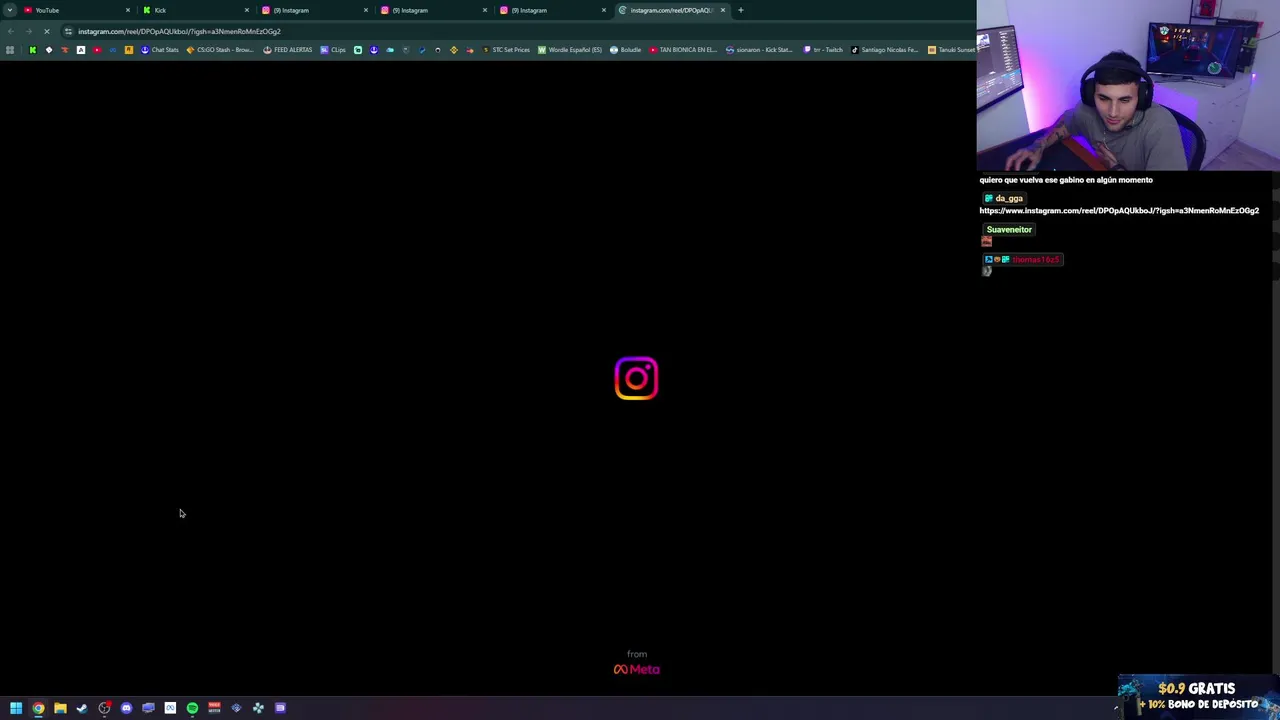Click the $0.9 GRATIS deposit bonus banner

coord(1198,696)
